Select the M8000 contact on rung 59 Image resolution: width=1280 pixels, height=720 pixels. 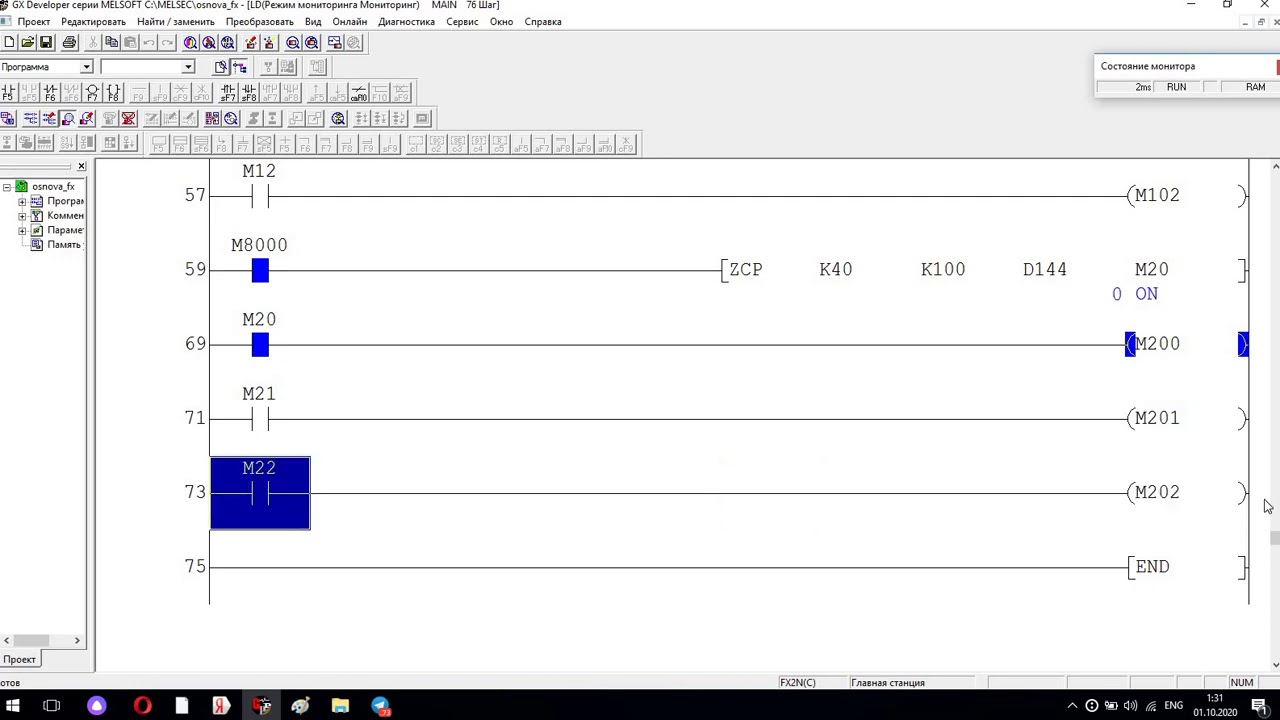click(260, 270)
